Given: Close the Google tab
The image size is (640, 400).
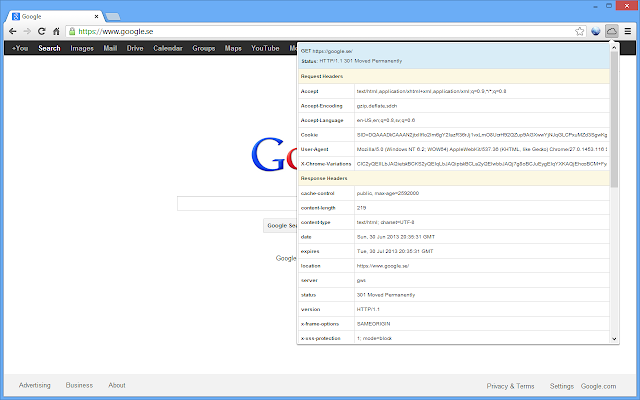Looking at the screenshot, I should [x=96, y=16].
